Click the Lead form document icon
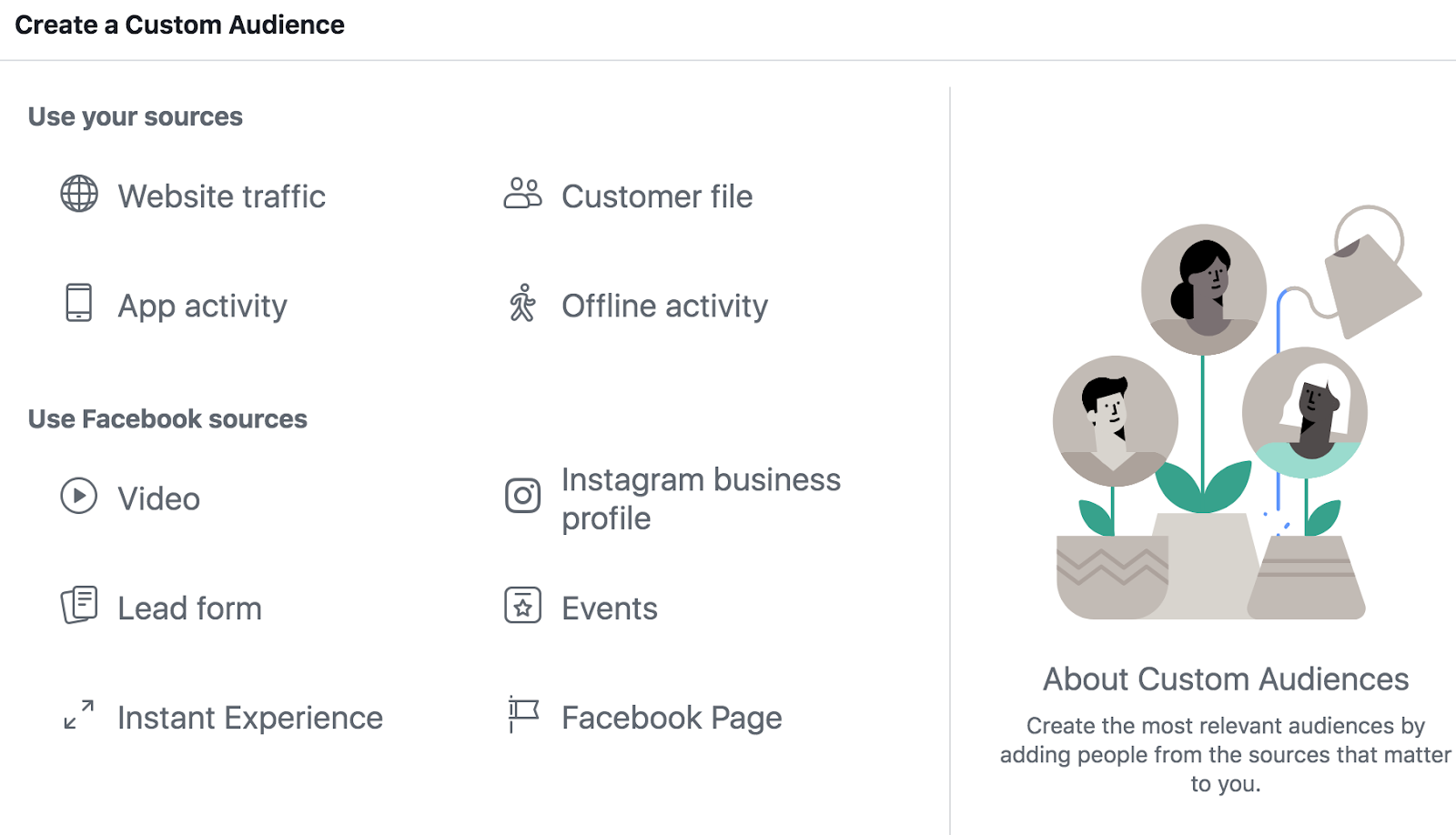Screen dimensions: 1456x835 coord(79,605)
